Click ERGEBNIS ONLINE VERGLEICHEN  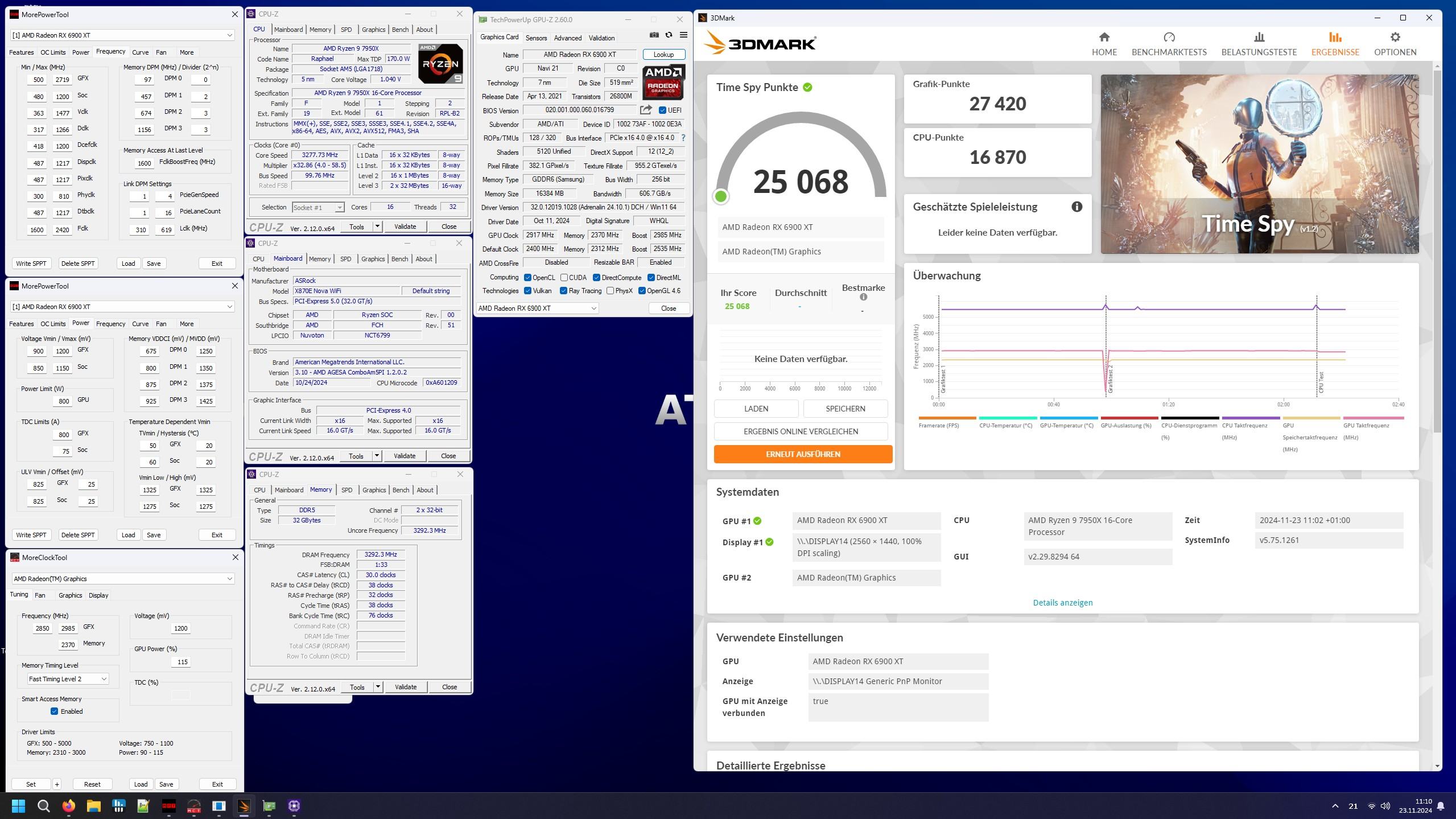point(801,431)
